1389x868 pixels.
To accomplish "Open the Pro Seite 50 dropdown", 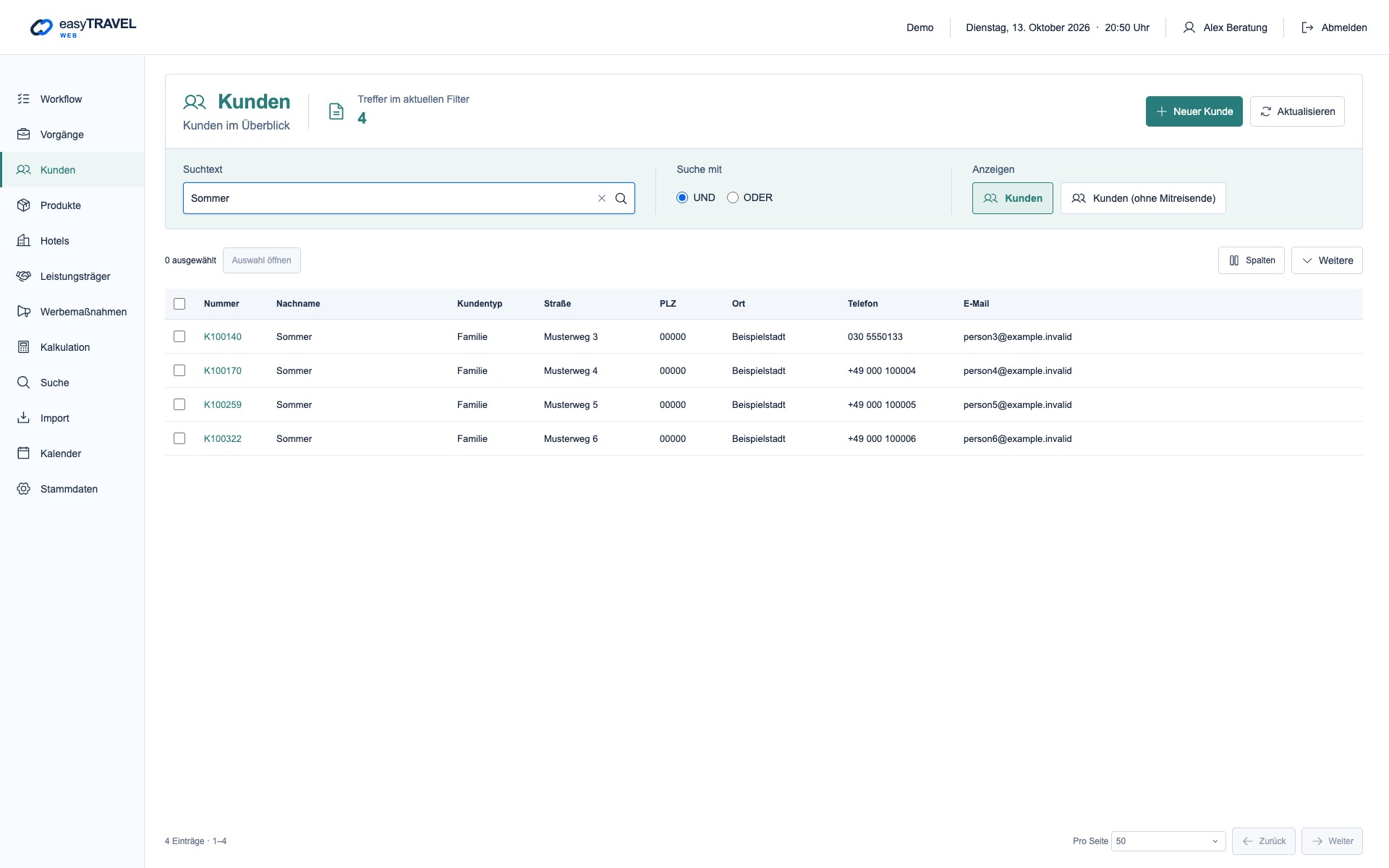I will coord(1168,841).
